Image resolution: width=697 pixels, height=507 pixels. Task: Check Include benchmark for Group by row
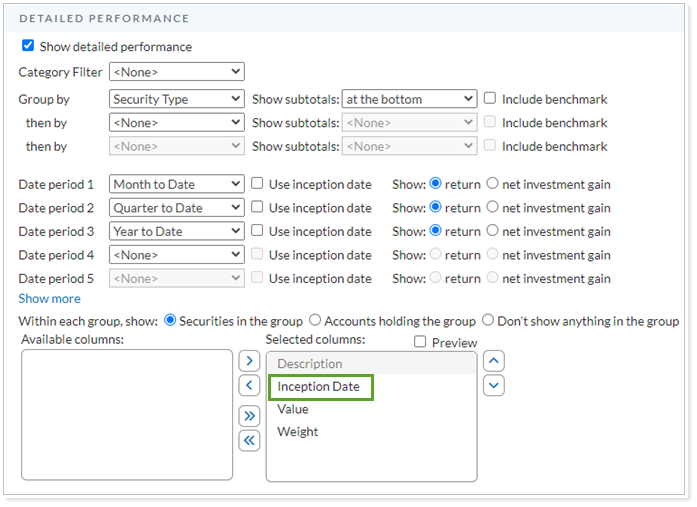[x=490, y=99]
